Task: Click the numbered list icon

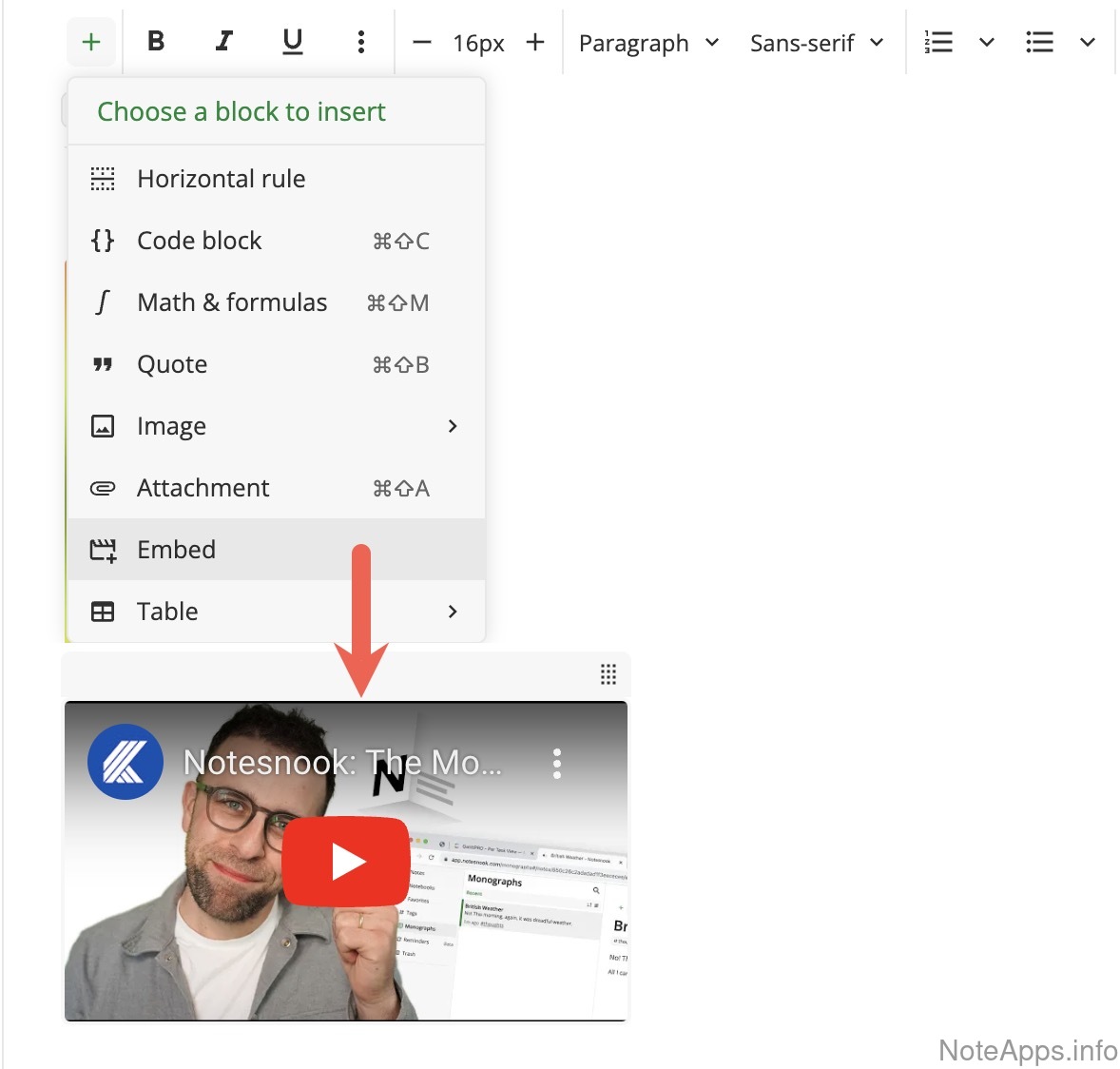Action: click(938, 42)
